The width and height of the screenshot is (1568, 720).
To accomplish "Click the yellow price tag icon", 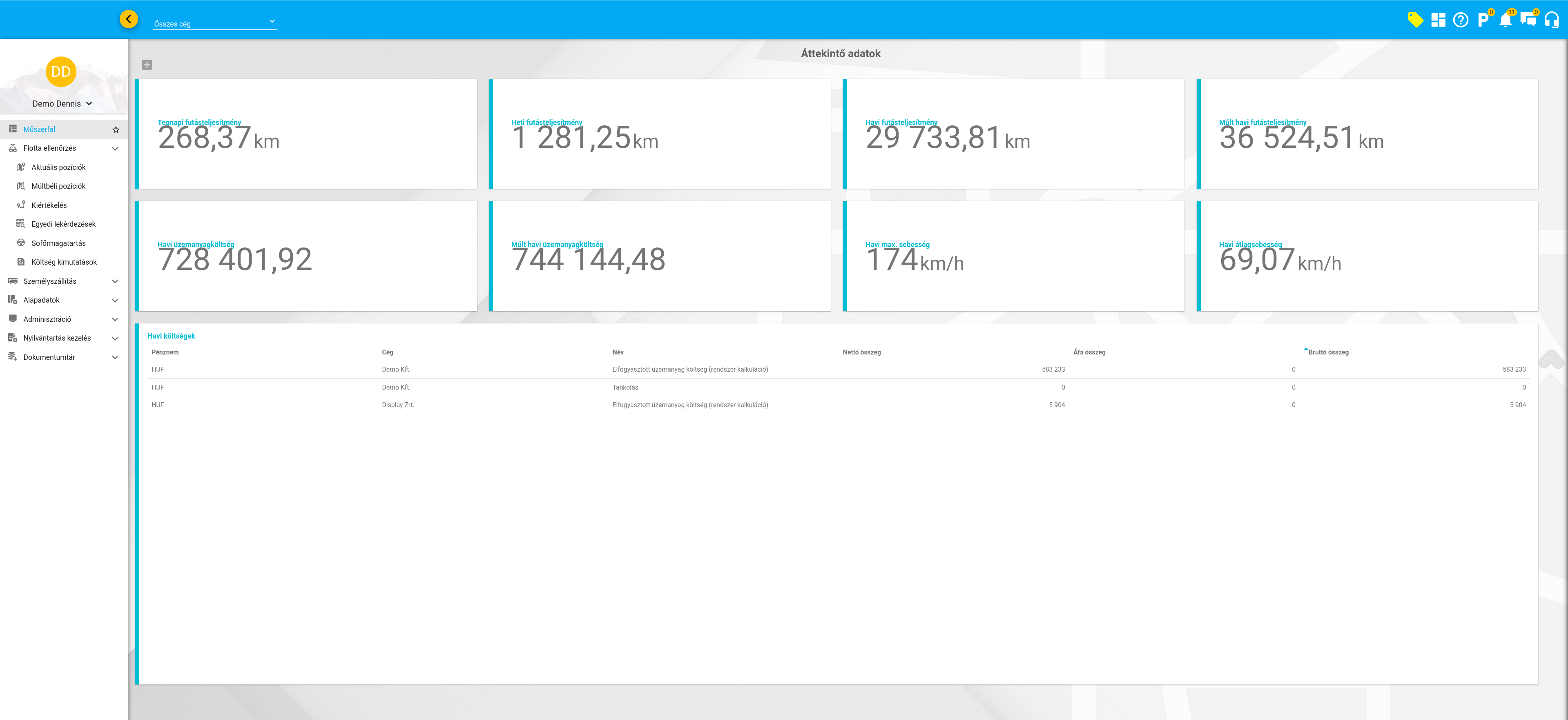I will click(x=1415, y=20).
